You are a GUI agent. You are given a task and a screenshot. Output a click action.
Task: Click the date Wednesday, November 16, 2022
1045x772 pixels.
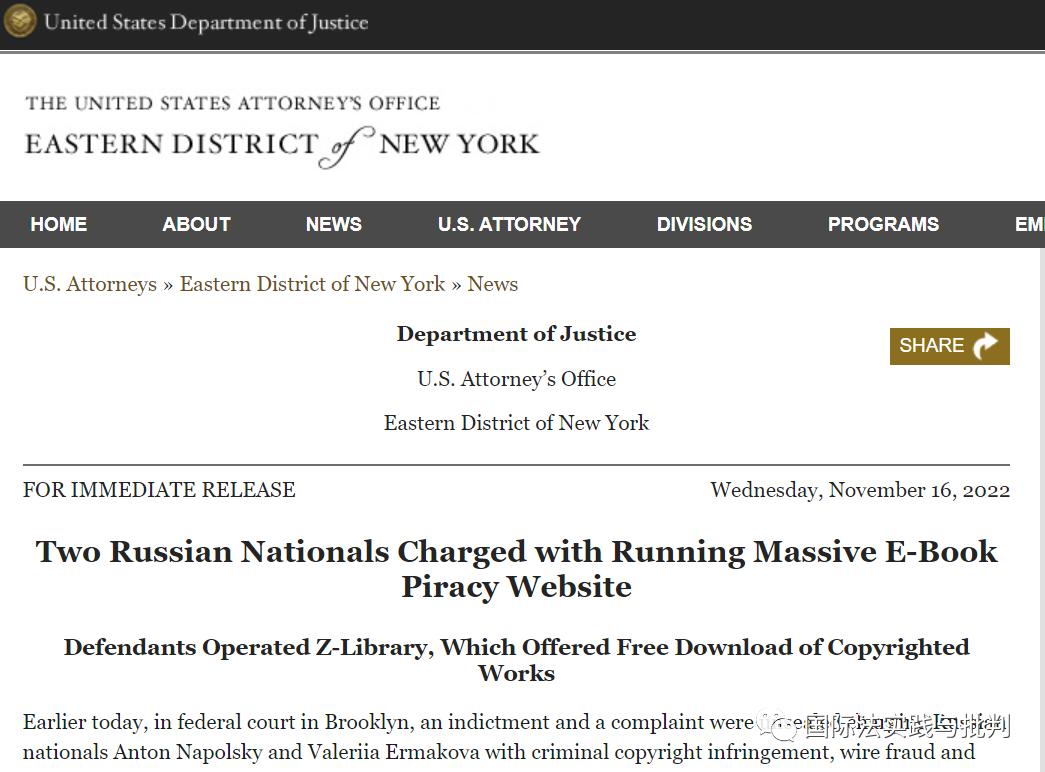(860, 490)
